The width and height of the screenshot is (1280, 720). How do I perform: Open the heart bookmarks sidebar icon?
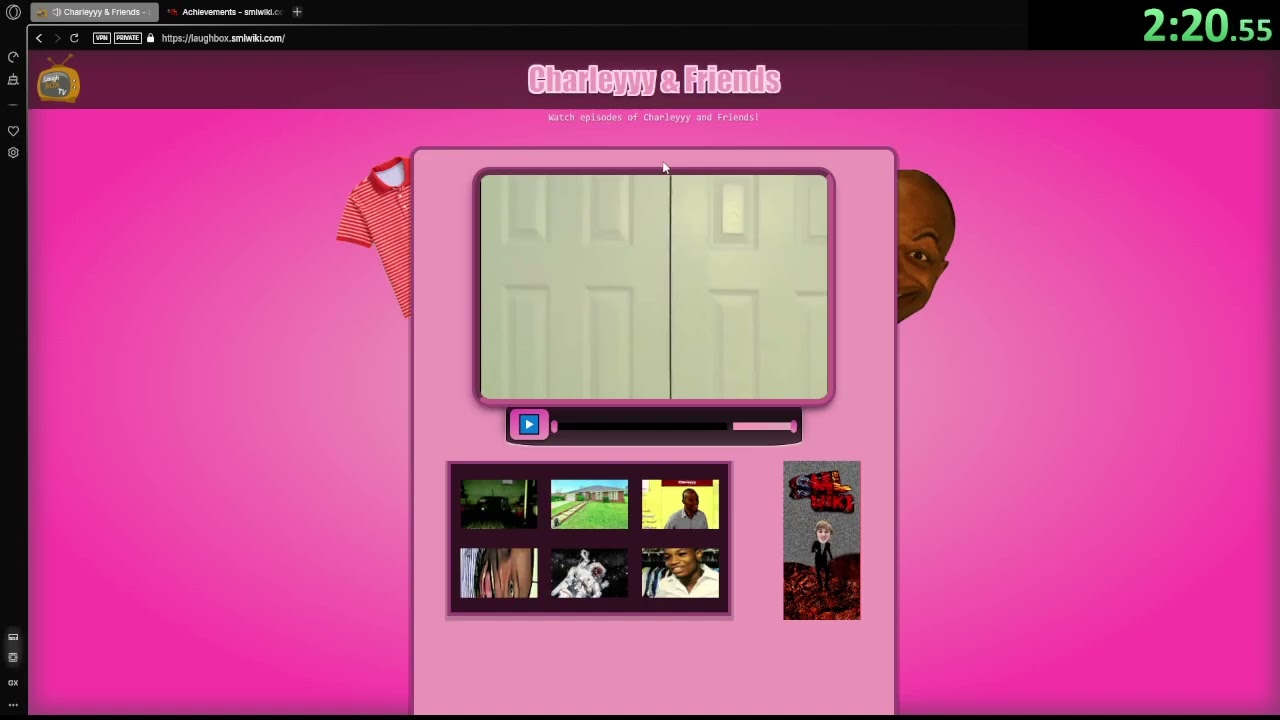pyautogui.click(x=13, y=131)
